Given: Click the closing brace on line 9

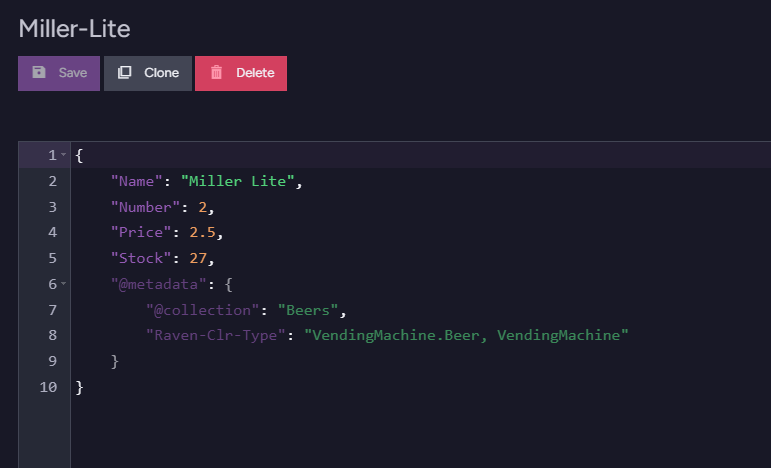Looking at the screenshot, I should (115, 361).
